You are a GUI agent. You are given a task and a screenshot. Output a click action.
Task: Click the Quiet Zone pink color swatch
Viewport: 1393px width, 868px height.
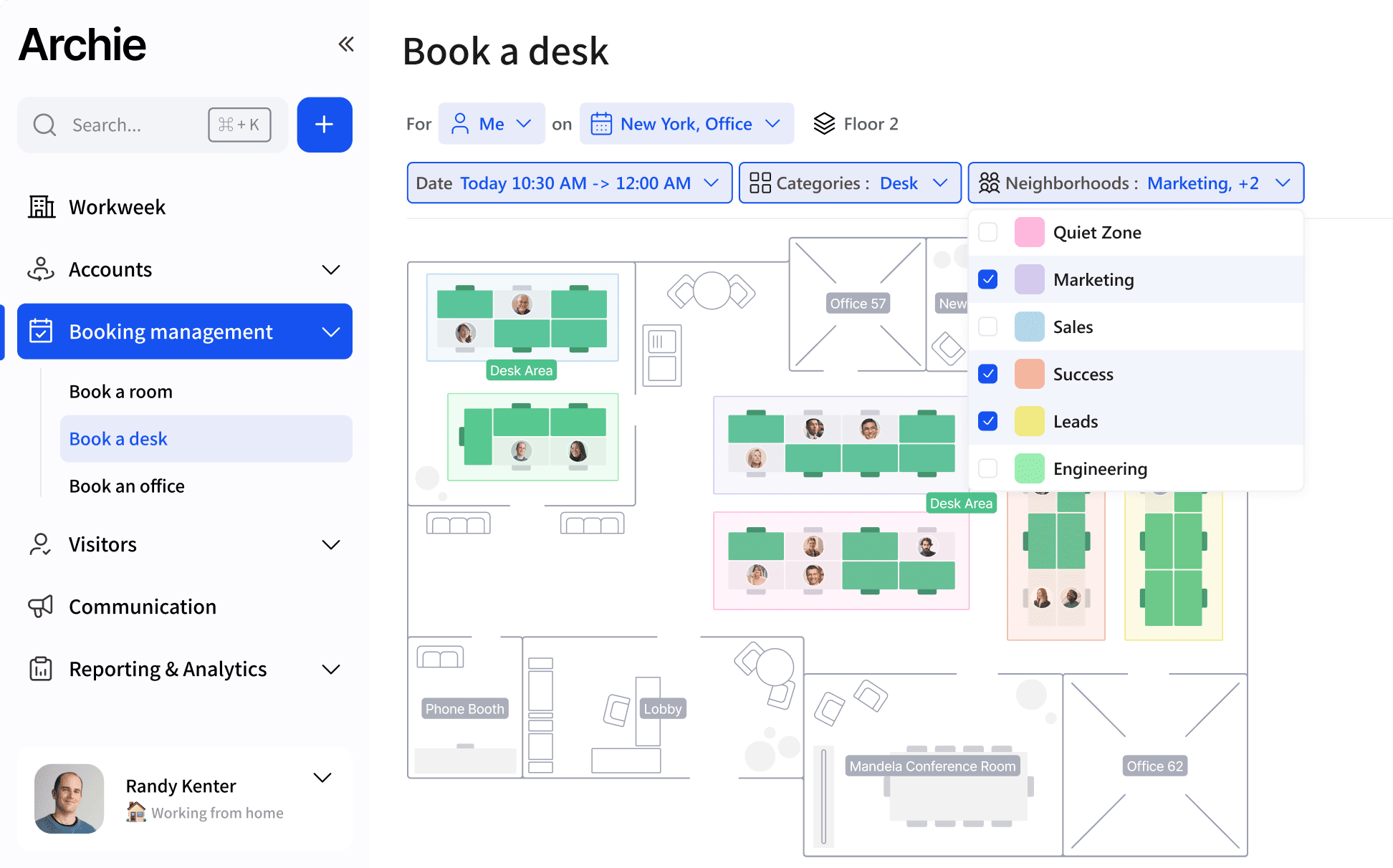pyautogui.click(x=1030, y=232)
